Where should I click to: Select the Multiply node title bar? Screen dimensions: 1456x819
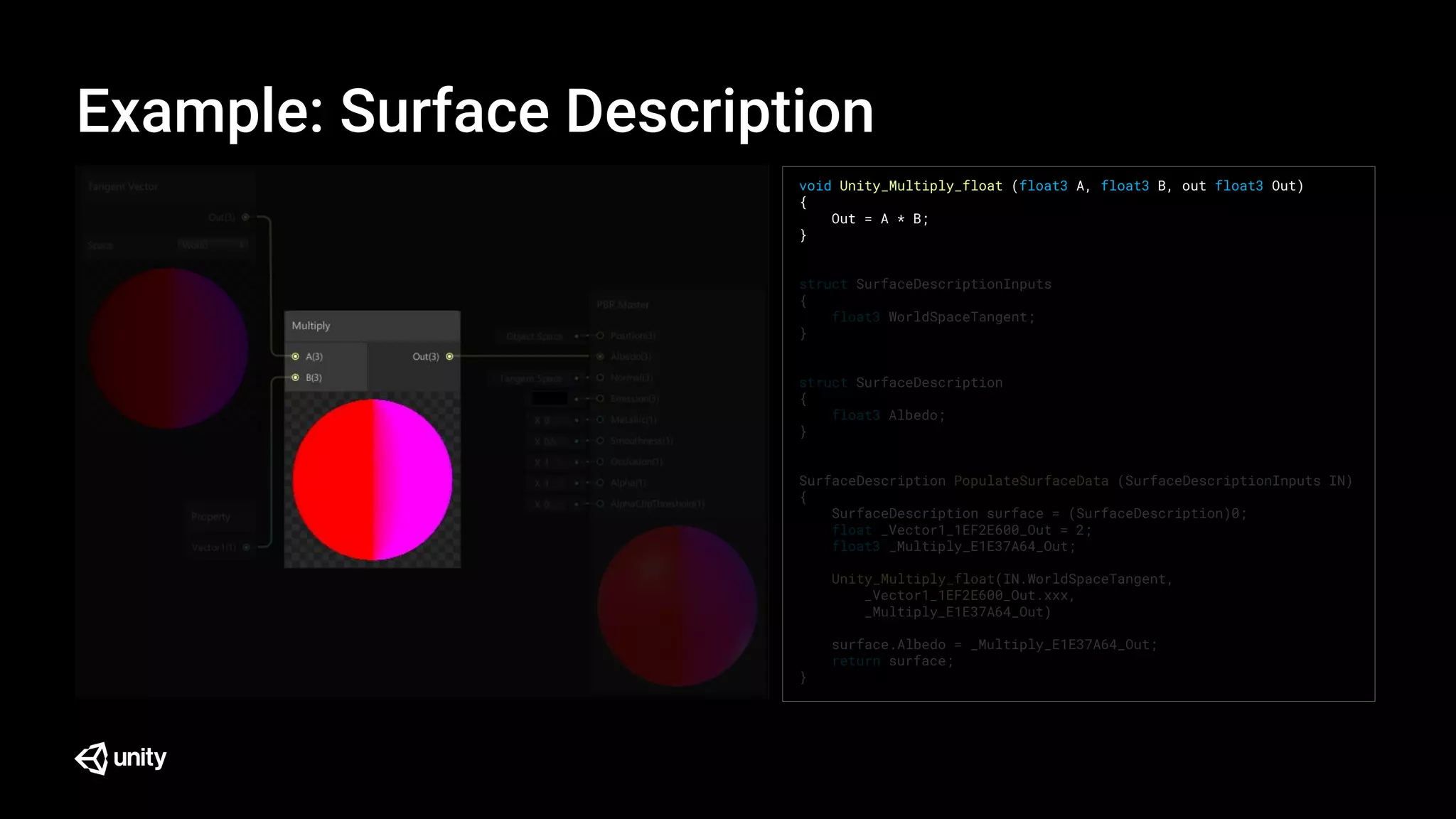(x=372, y=326)
